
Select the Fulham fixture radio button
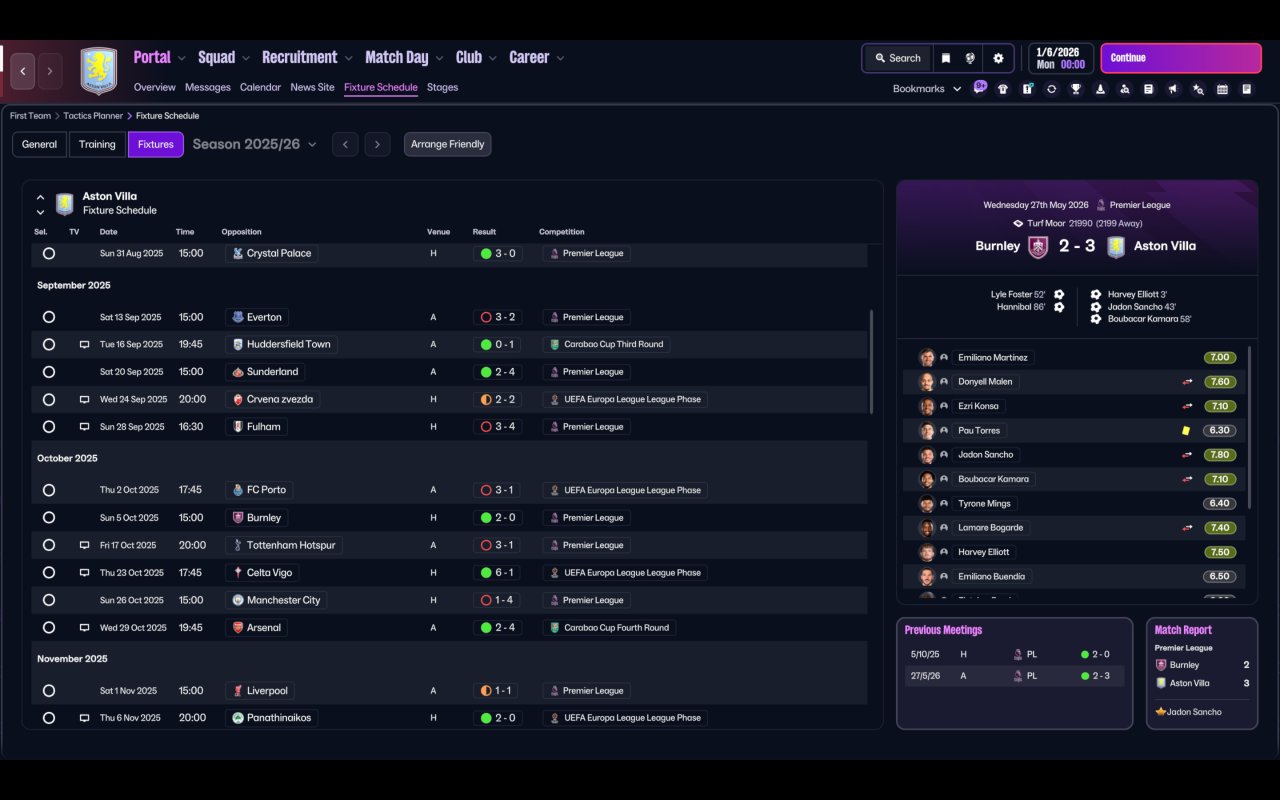pyautogui.click(x=49, y=427)
